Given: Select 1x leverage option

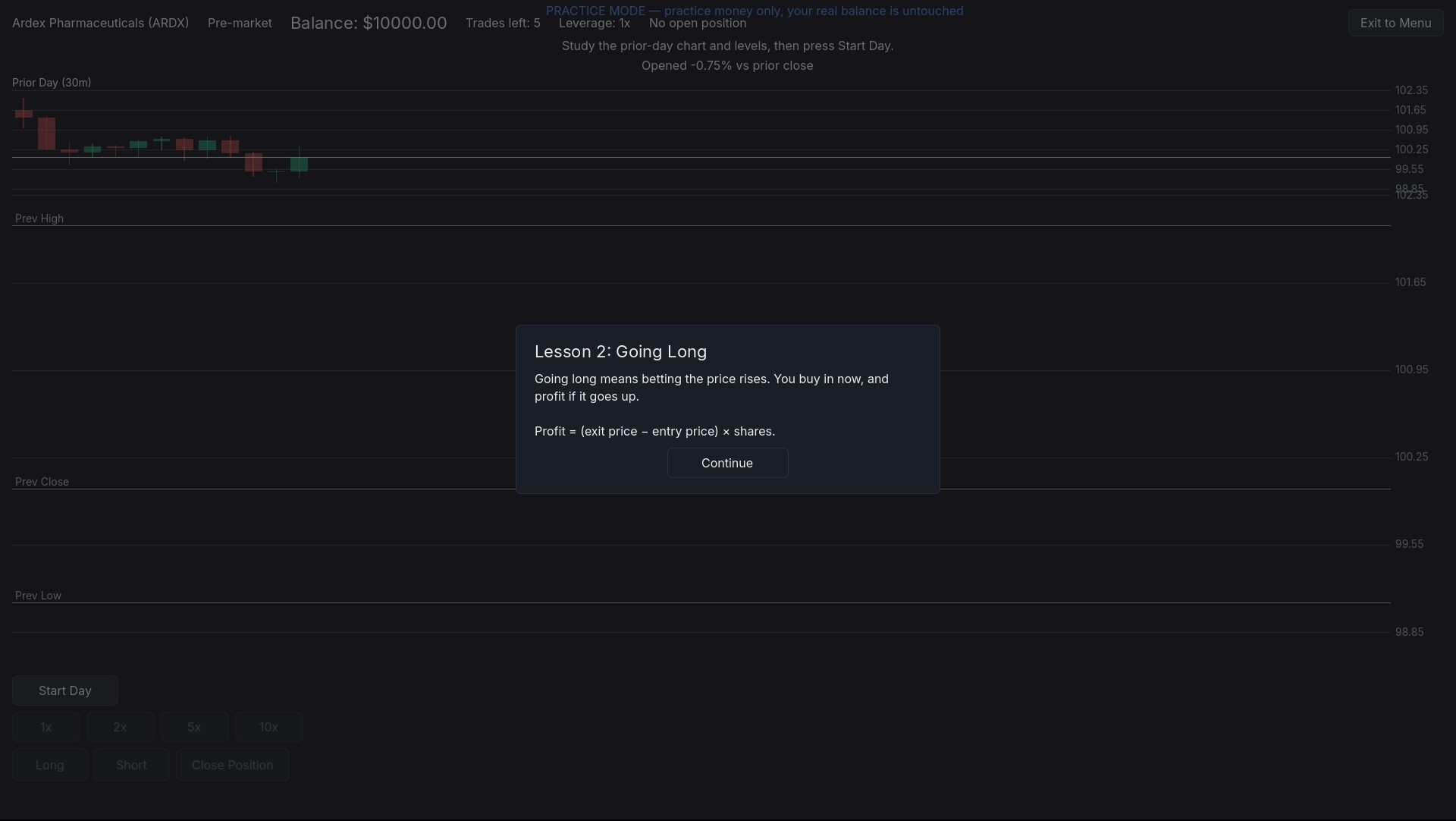Looking at the screenshot, I should coord(45,727).
